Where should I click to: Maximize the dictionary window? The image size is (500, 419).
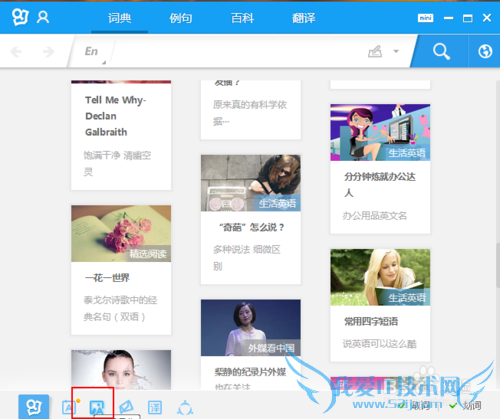[468, 18]
